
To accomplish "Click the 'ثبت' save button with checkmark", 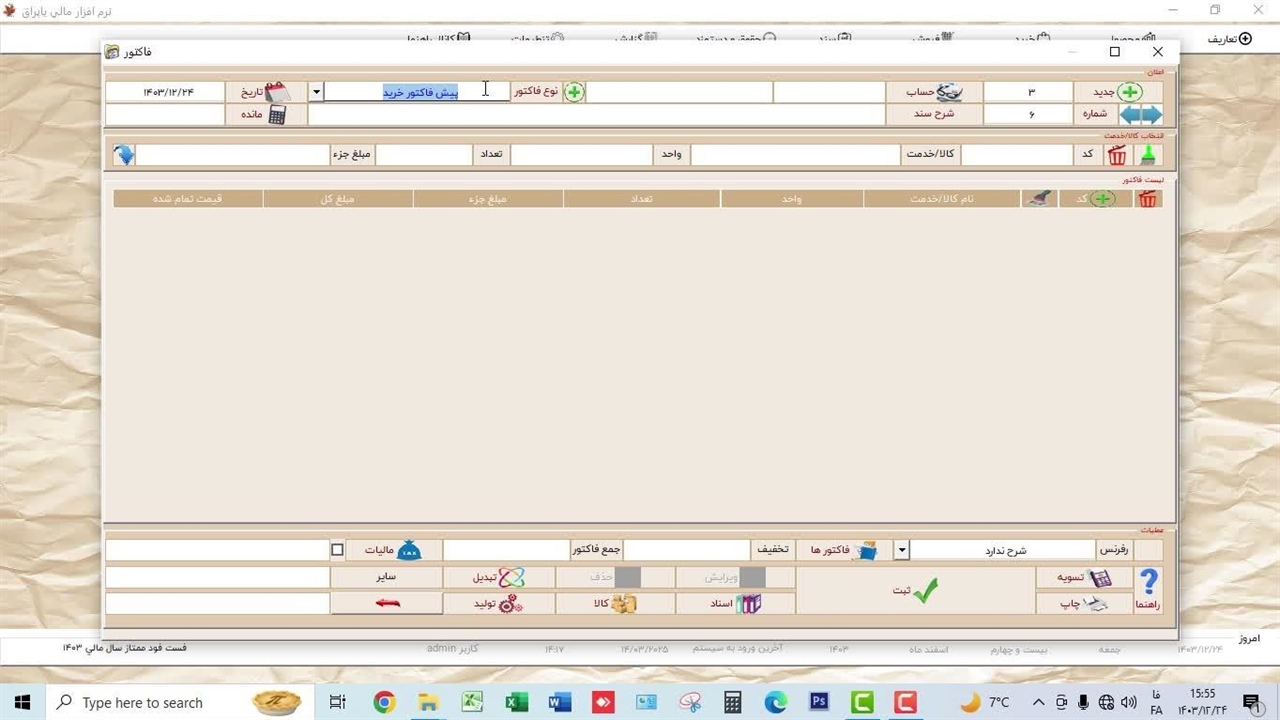I will (914, 591).
